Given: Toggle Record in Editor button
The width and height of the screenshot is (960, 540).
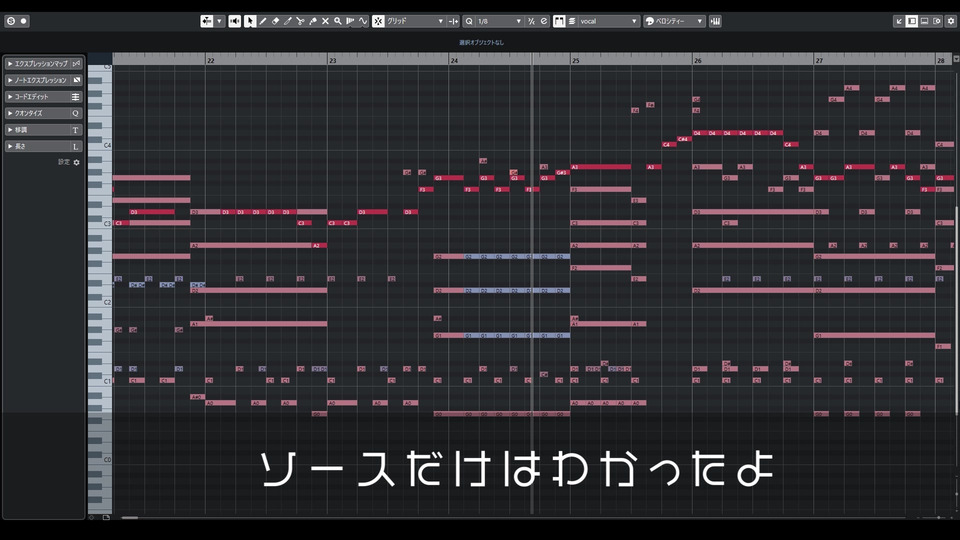Looking at the screenshot, I should (x=24, y=21).
